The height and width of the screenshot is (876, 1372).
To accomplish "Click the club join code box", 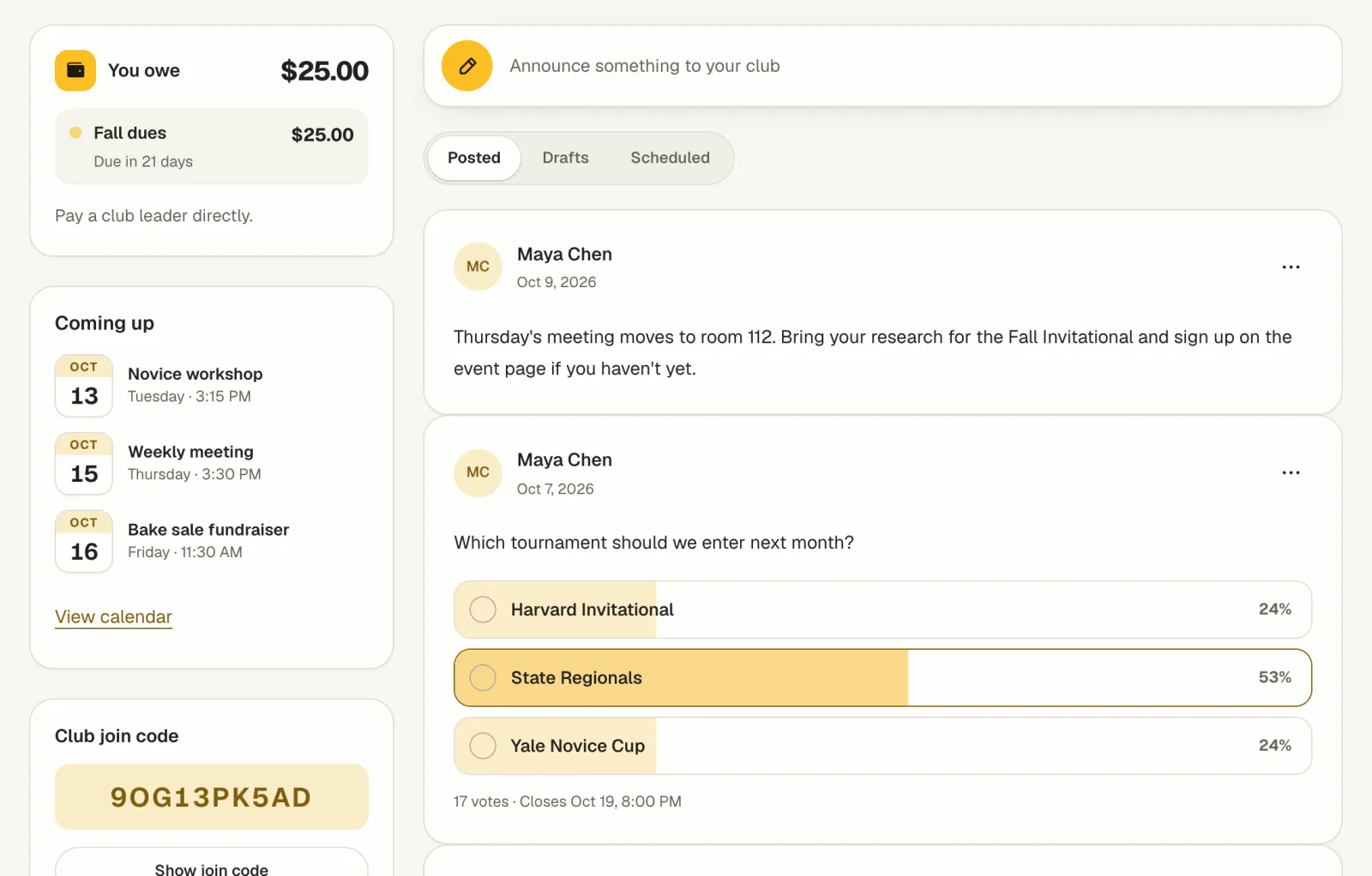I will point(212,797).
